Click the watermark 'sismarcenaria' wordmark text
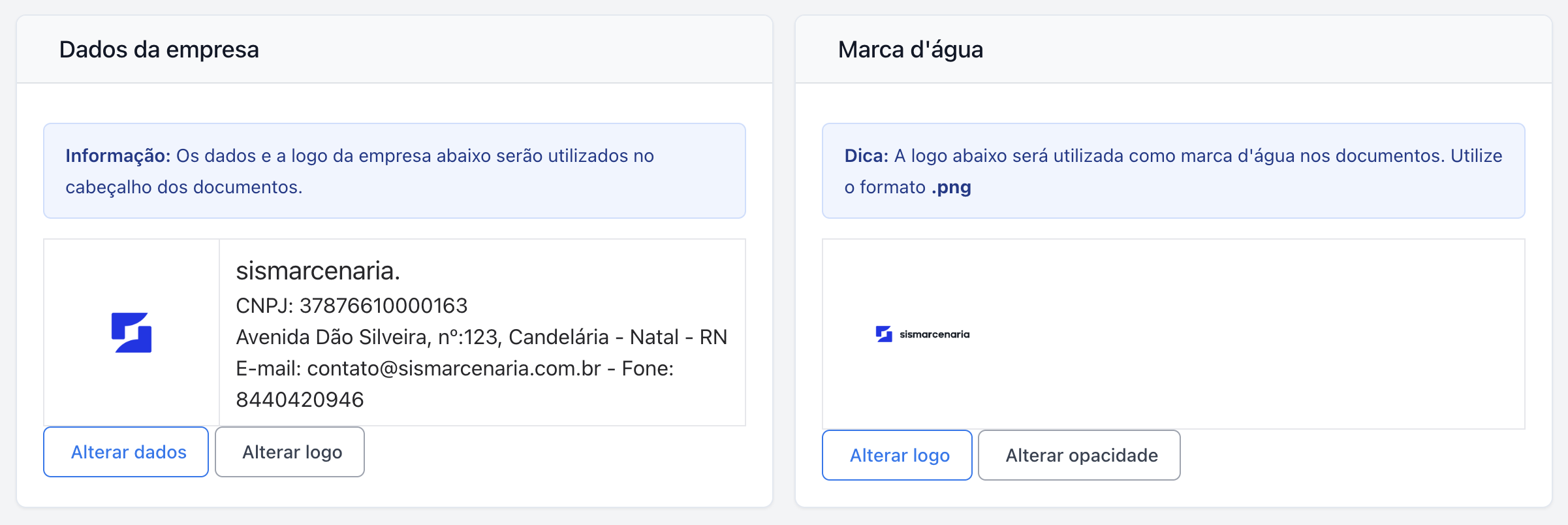The height and width of the screenshot is (525, 1568). tap(934, 334)
